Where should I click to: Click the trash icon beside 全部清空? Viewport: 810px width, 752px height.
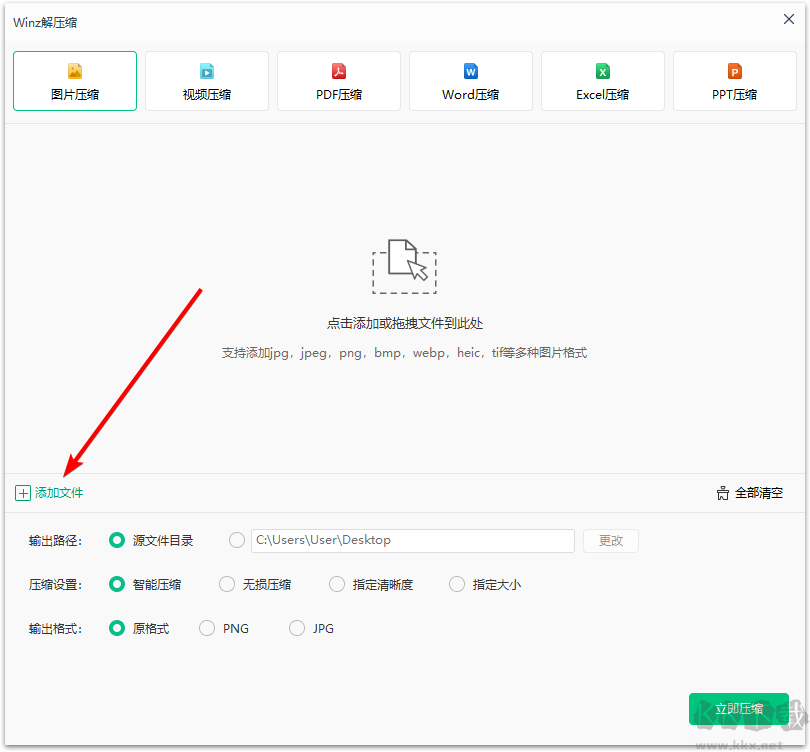tap(723, 492)
